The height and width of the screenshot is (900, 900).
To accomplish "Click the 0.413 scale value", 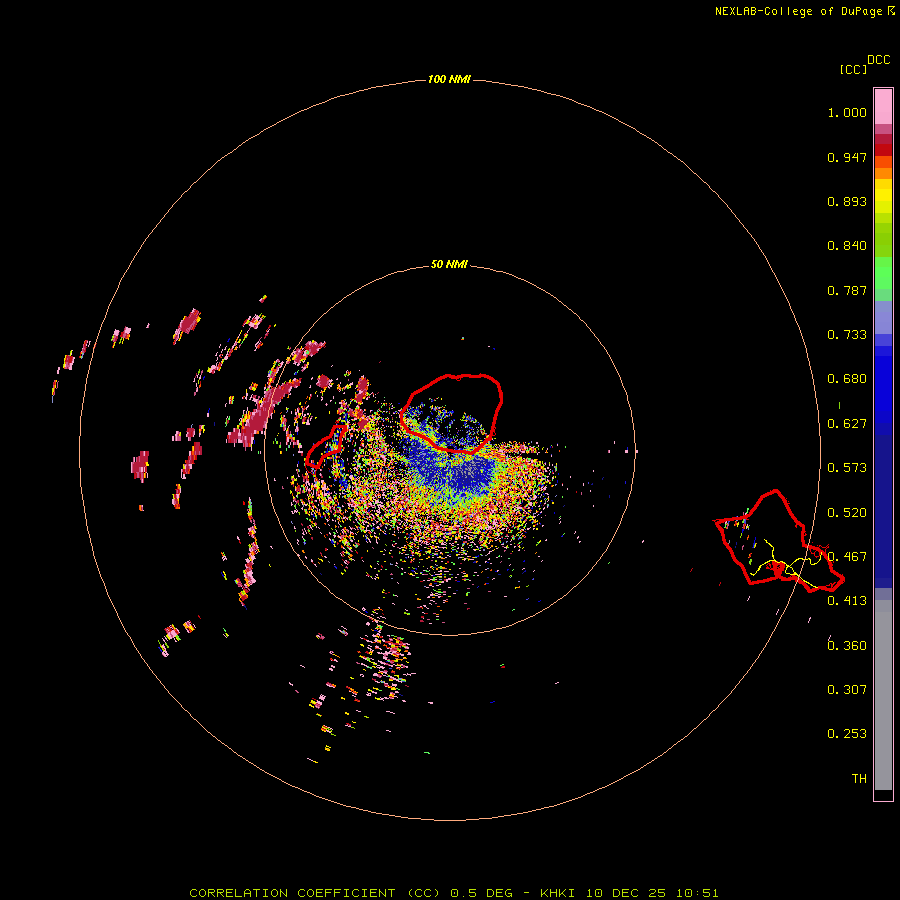I will click(x=847, y=601).
